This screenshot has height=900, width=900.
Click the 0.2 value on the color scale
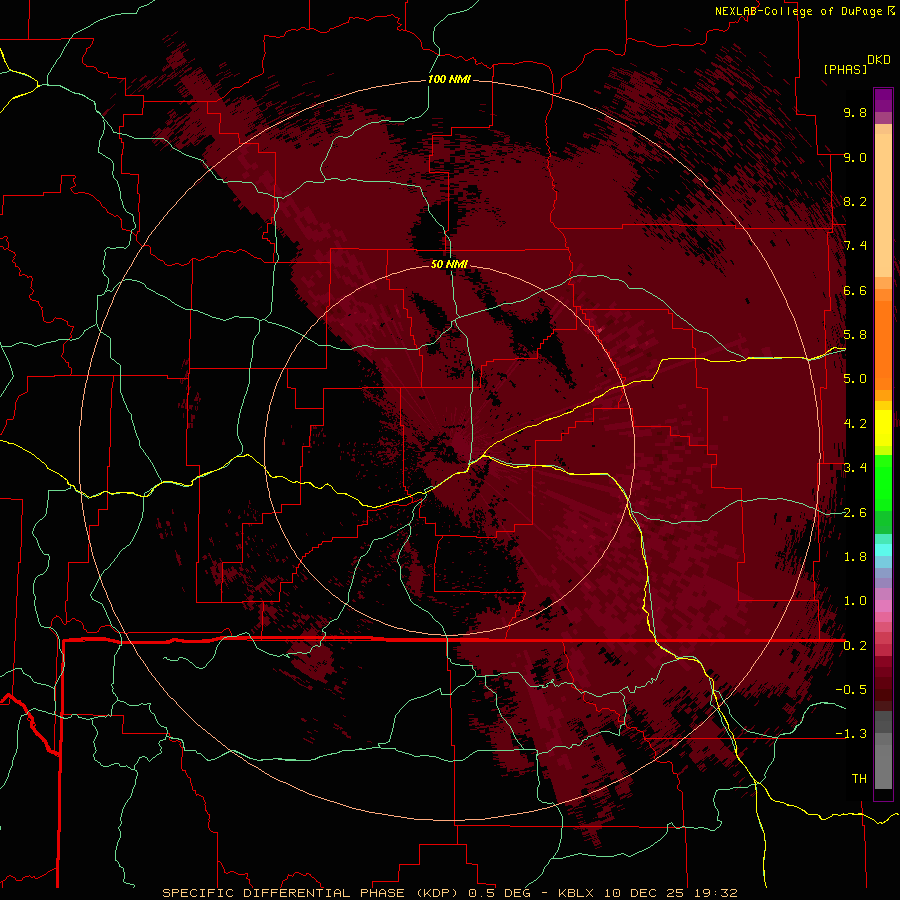(x=855, y=646)
